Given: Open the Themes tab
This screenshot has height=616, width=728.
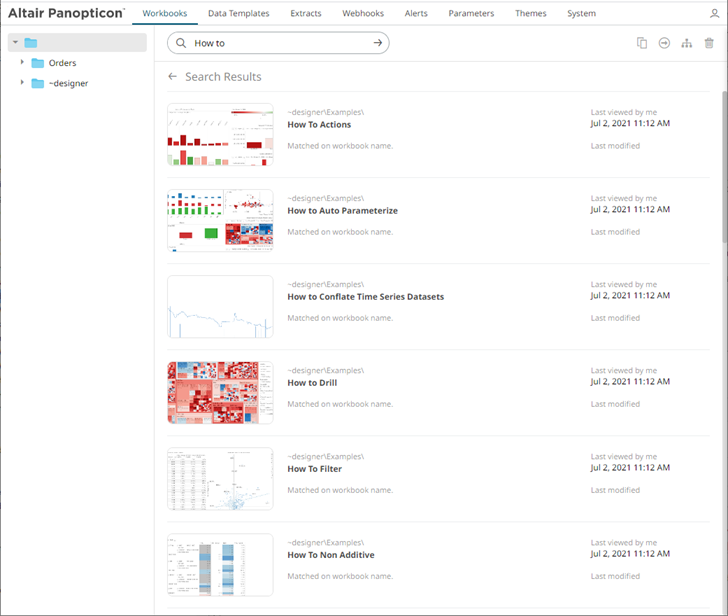Looking at the screenshot, I should coord(530,14).
